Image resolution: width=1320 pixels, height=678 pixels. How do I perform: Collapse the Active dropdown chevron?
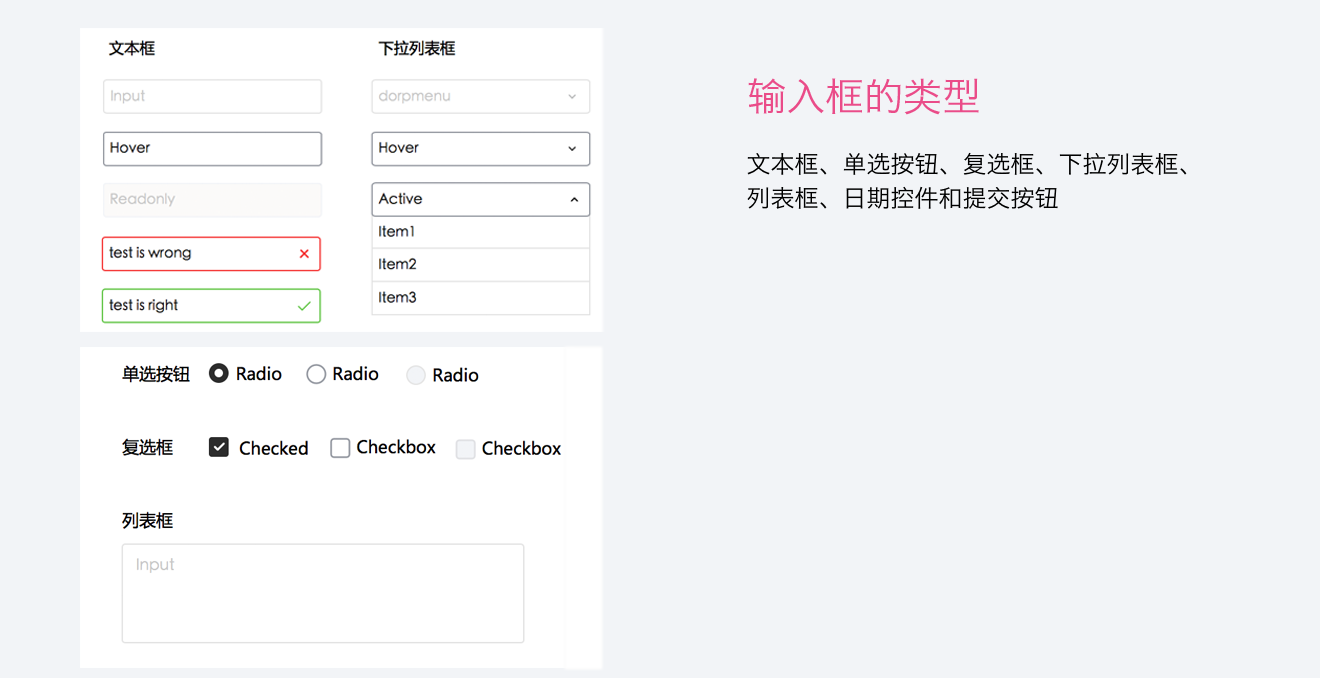click(x=574, y=200)
